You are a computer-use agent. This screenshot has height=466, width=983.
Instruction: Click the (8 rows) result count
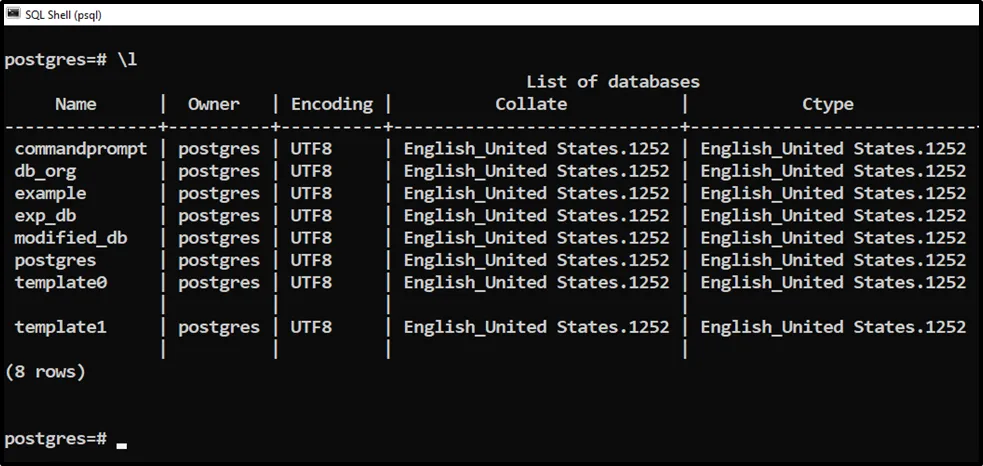click(45, 372)
